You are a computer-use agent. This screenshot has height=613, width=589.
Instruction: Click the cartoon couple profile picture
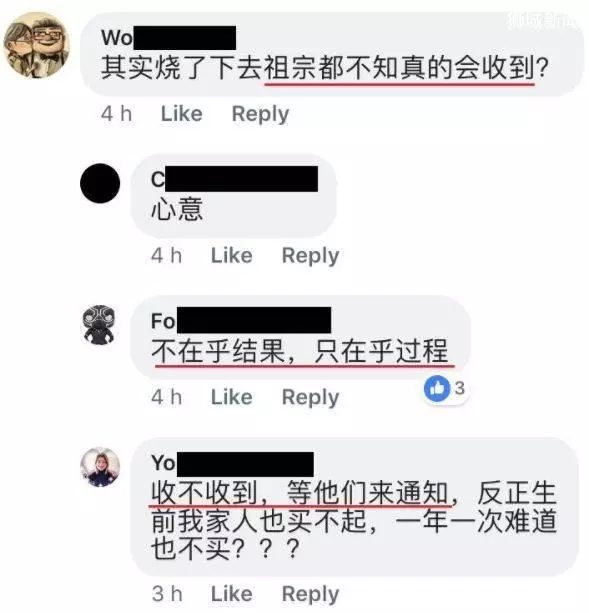click(36, 45)
